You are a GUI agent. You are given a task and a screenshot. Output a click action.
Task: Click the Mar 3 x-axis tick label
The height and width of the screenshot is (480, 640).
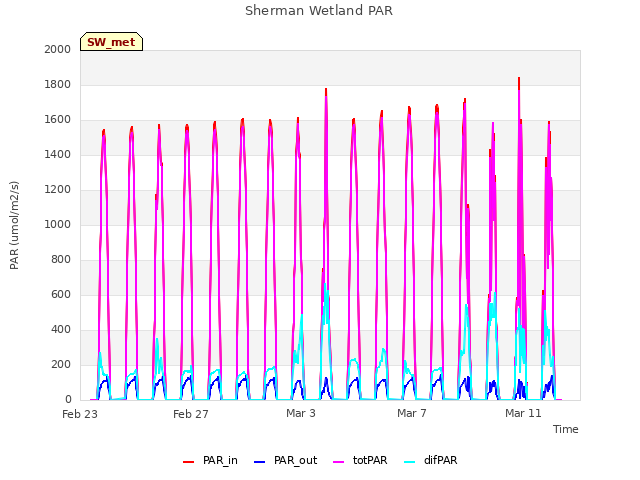301,413
